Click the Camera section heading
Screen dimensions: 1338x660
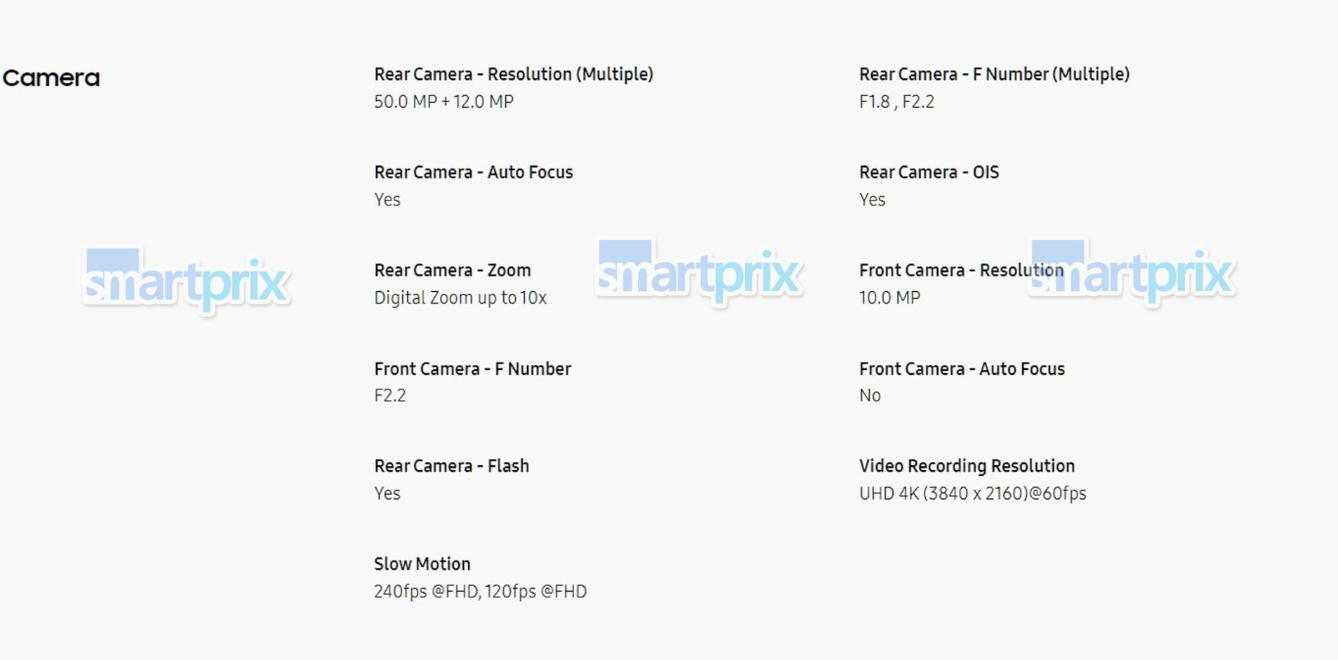51,78
